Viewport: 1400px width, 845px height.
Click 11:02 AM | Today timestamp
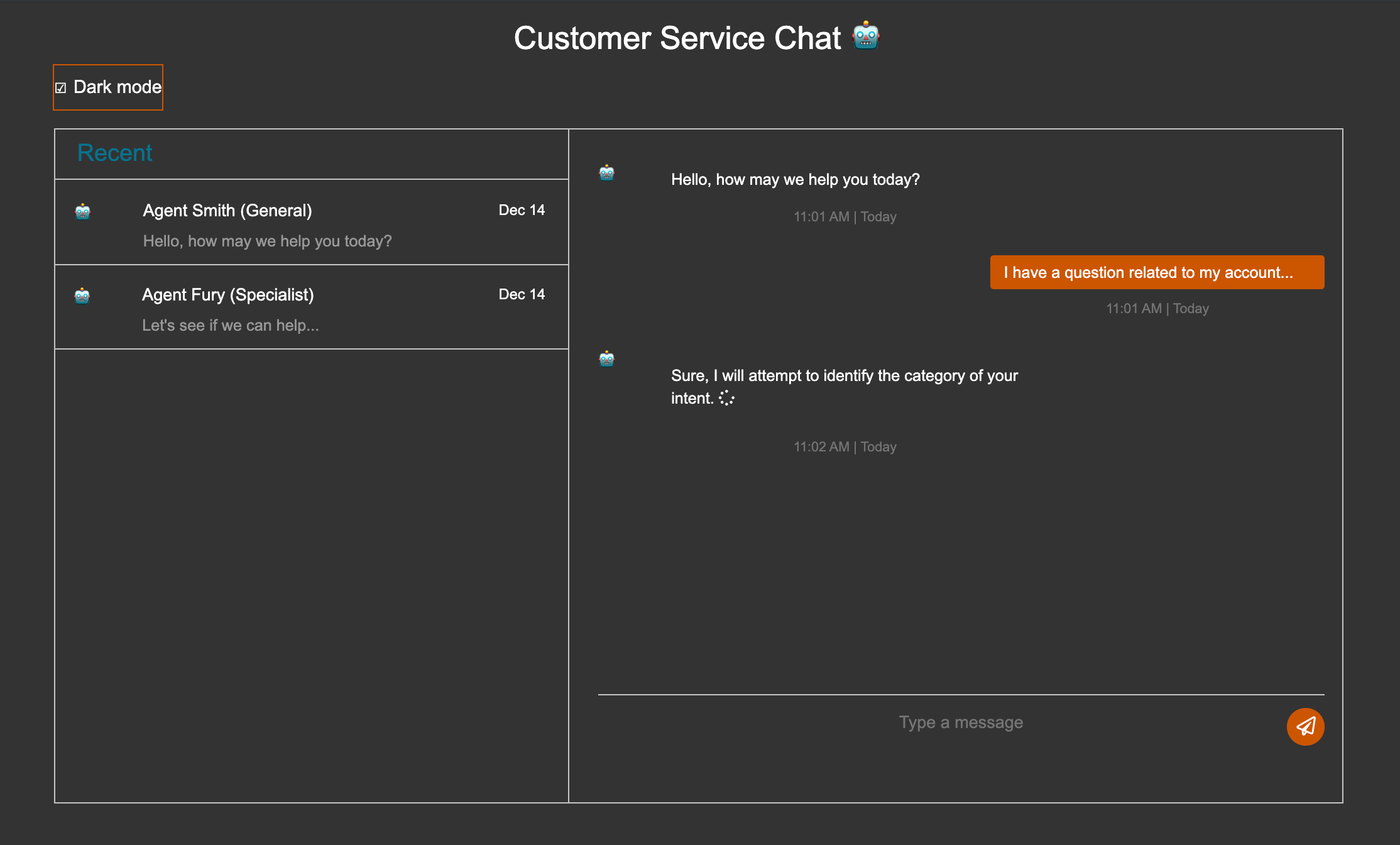845,446
